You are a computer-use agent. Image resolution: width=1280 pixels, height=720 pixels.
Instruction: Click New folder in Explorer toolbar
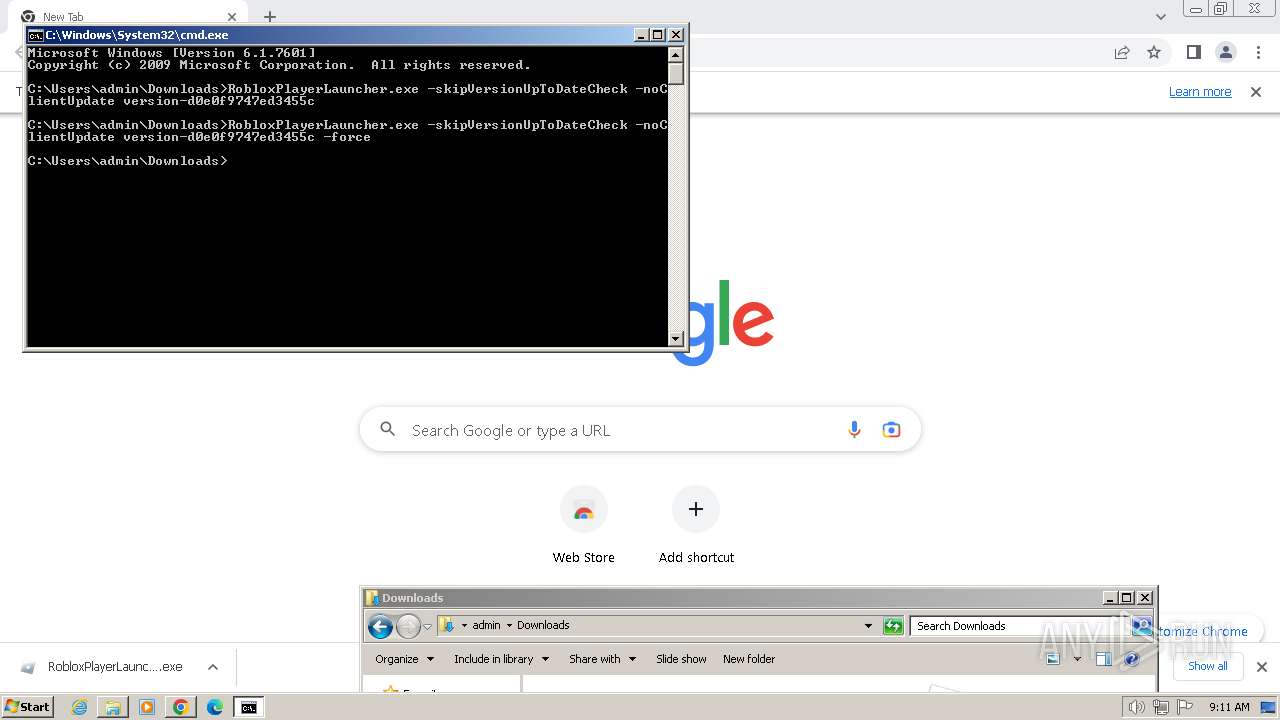[749, 659]
